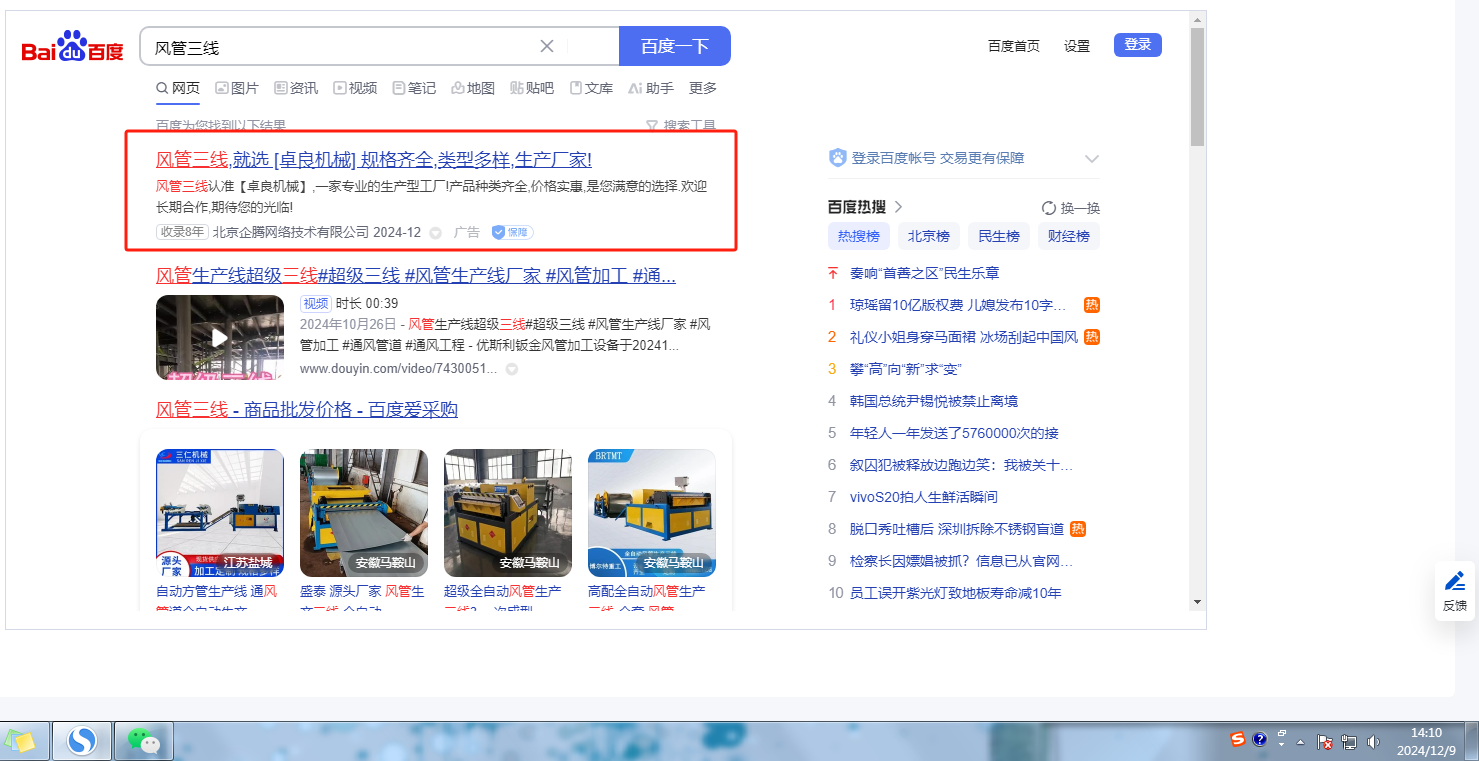
Task: Open the WeChat taskbar icon
Action: (144, 741)
